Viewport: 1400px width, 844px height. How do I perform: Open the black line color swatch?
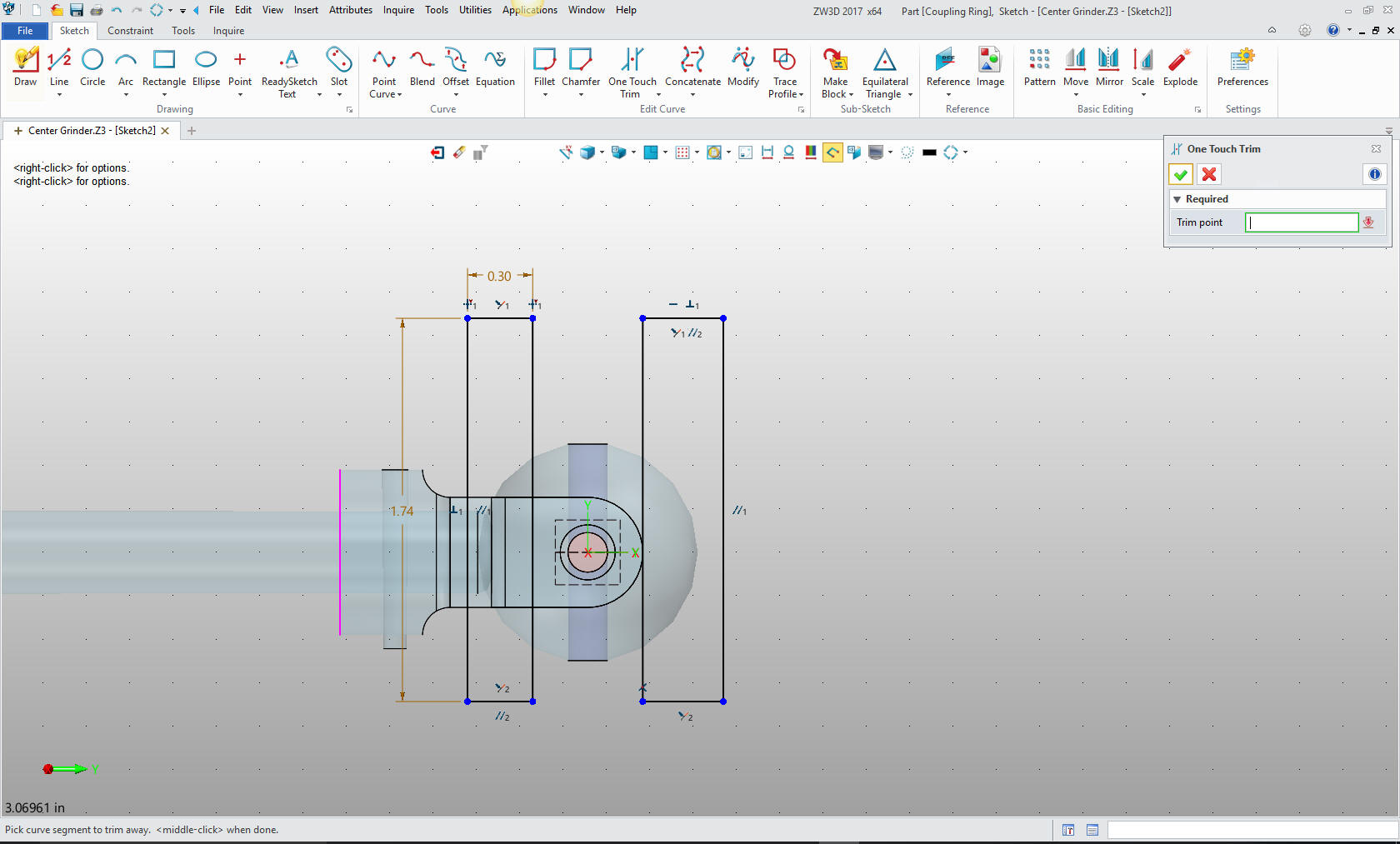(x=930, y=152)
